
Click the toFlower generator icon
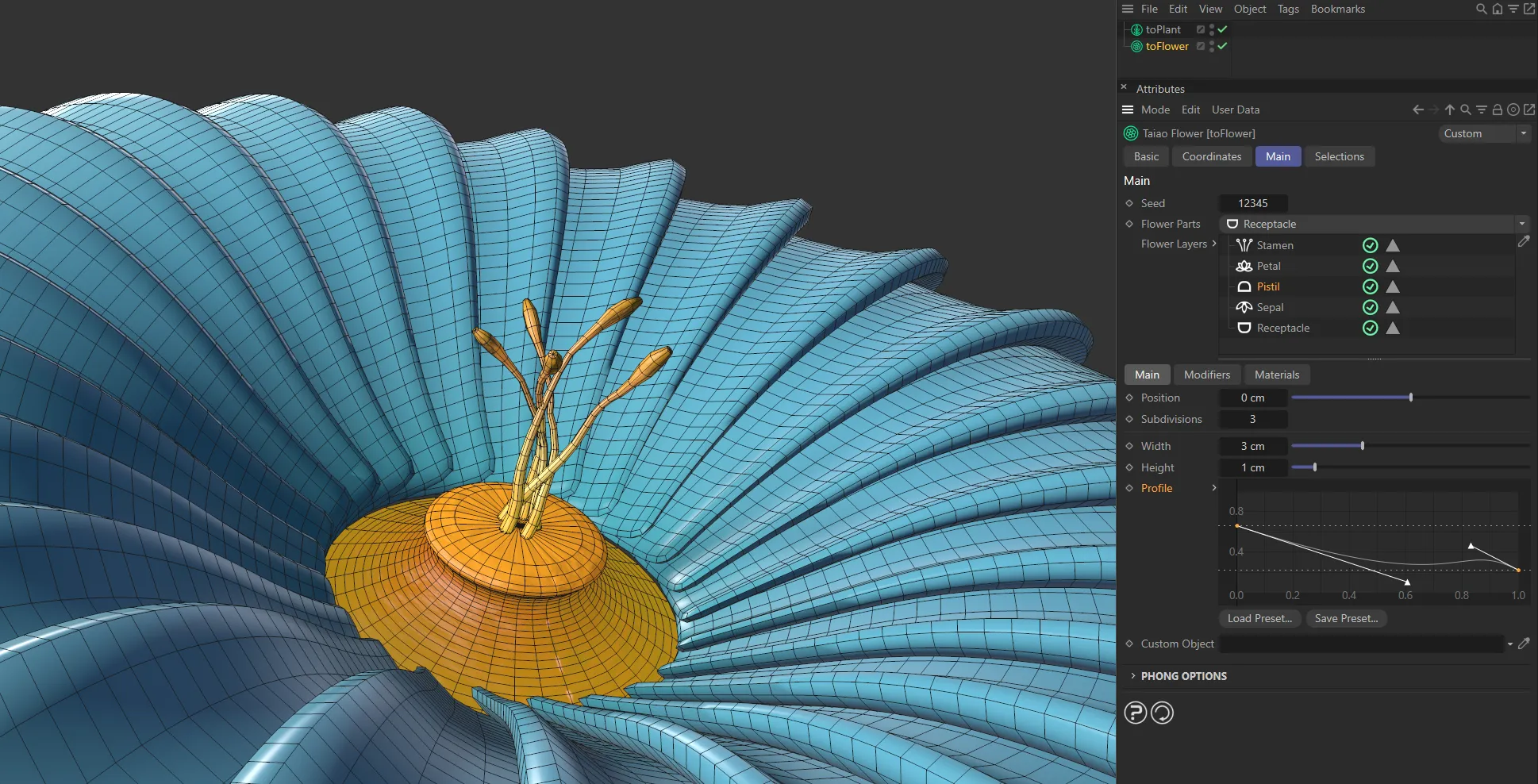(1136, 46)
